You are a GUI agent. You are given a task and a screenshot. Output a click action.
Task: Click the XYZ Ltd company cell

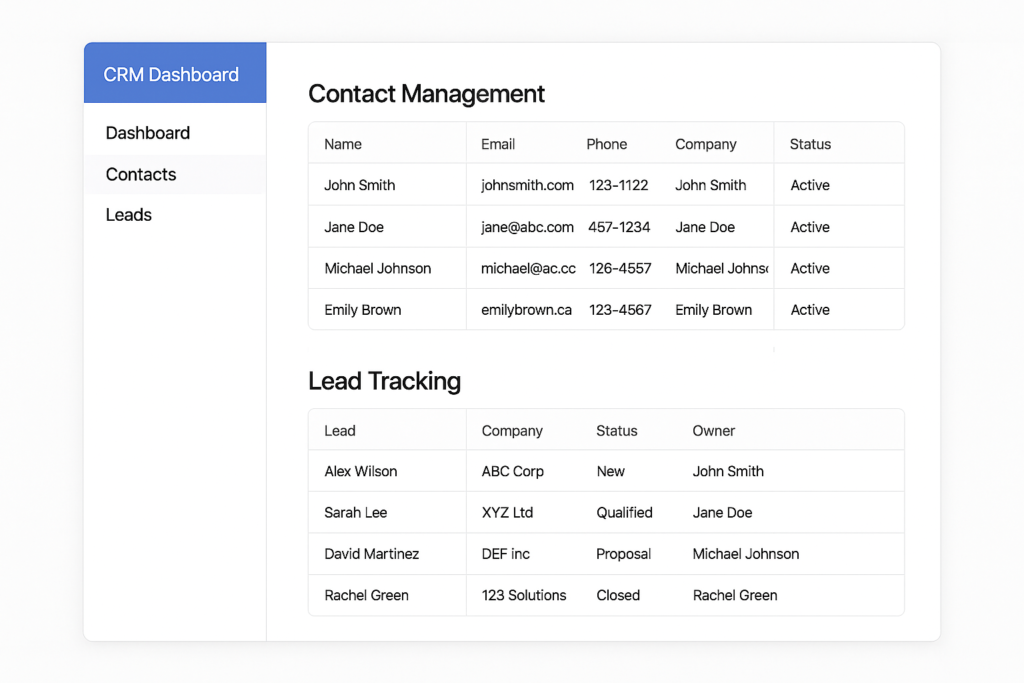click(x=507, y=513)
